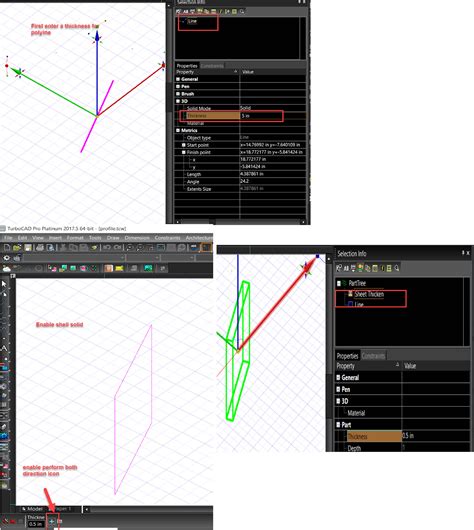Click the first icon in the PartTree panel toolbar
Viewport: 474px width, 530px height.
pos(339,268)
